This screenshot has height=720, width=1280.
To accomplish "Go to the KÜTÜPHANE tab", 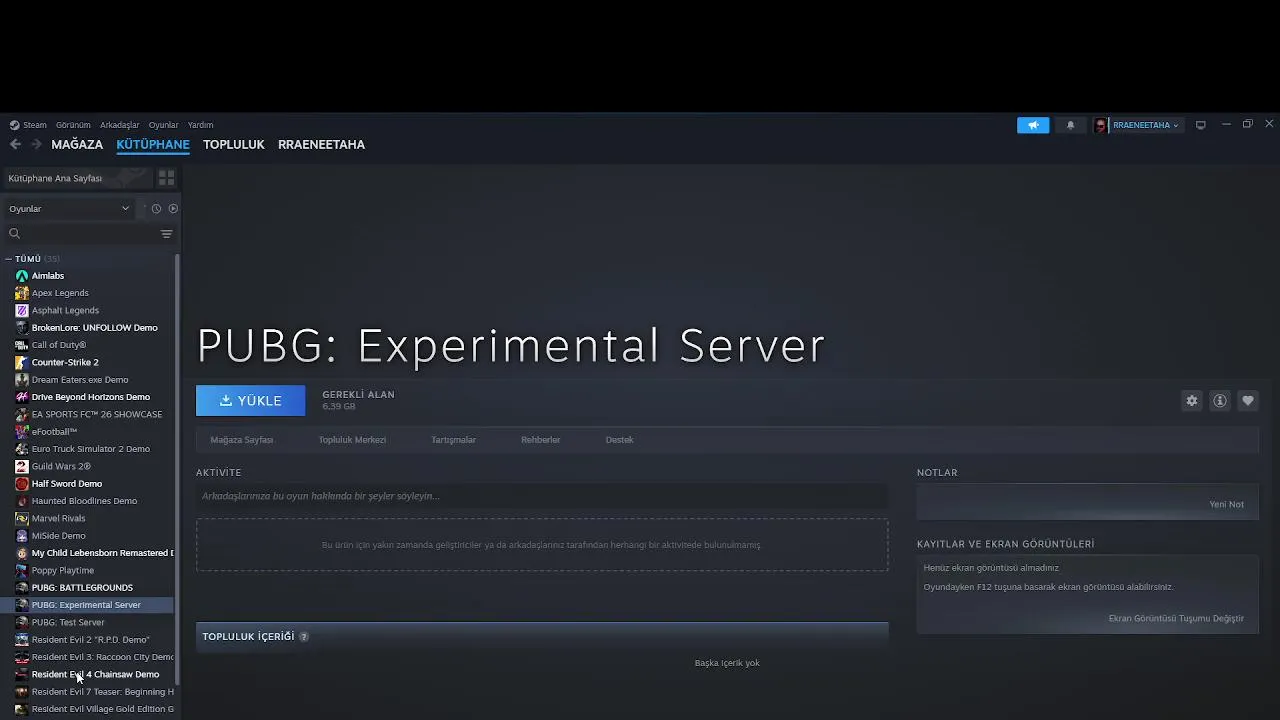I will coord(153,144).
